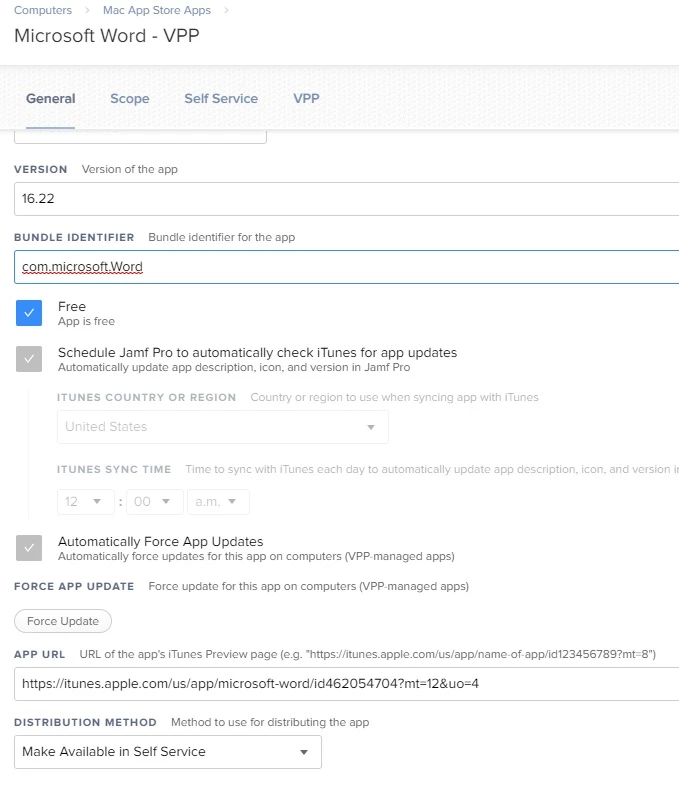Open the VPP tab
The image size is (679, 809).
pos(306,99)
